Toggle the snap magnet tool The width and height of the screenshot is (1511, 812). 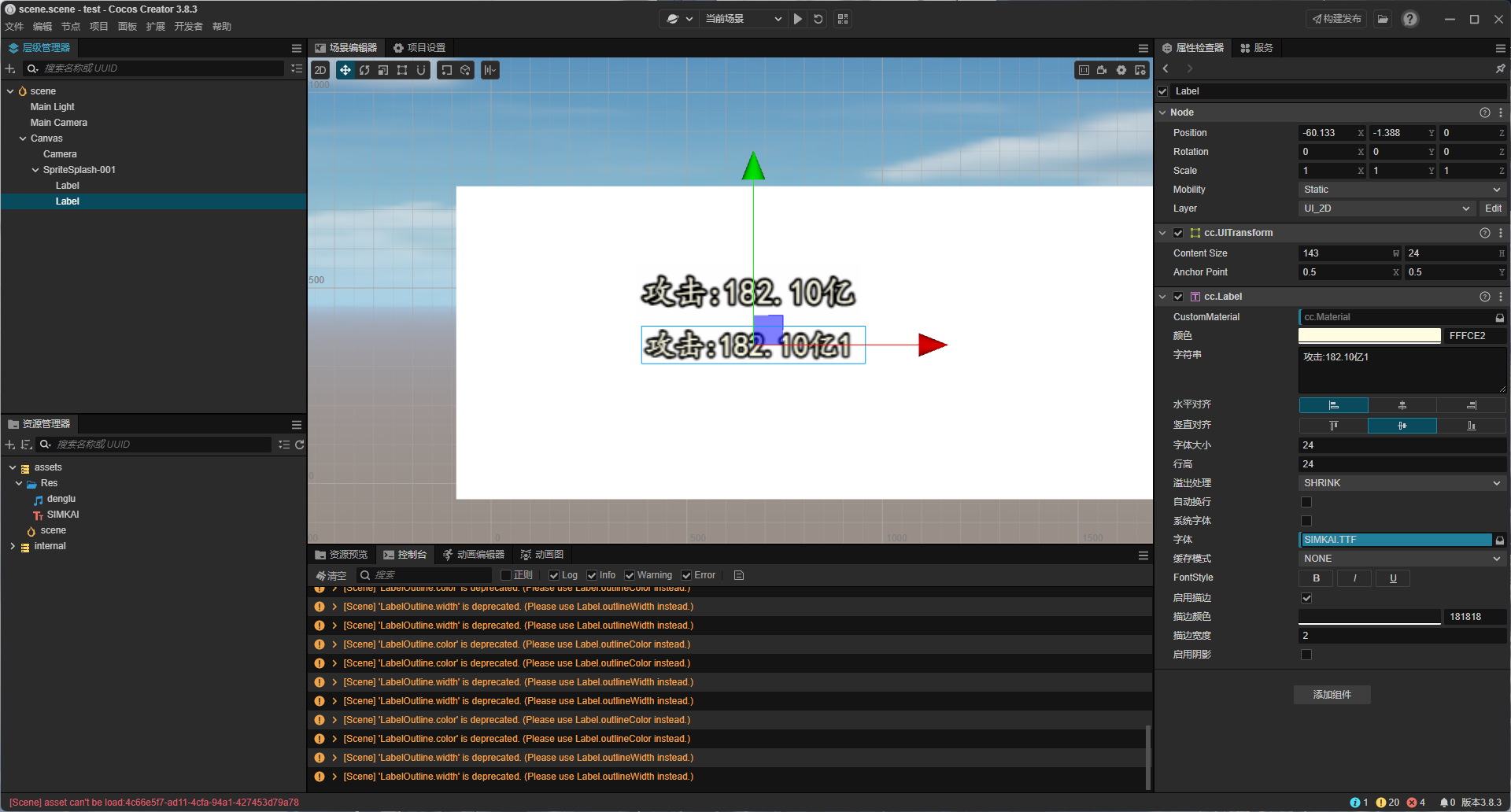421,70
